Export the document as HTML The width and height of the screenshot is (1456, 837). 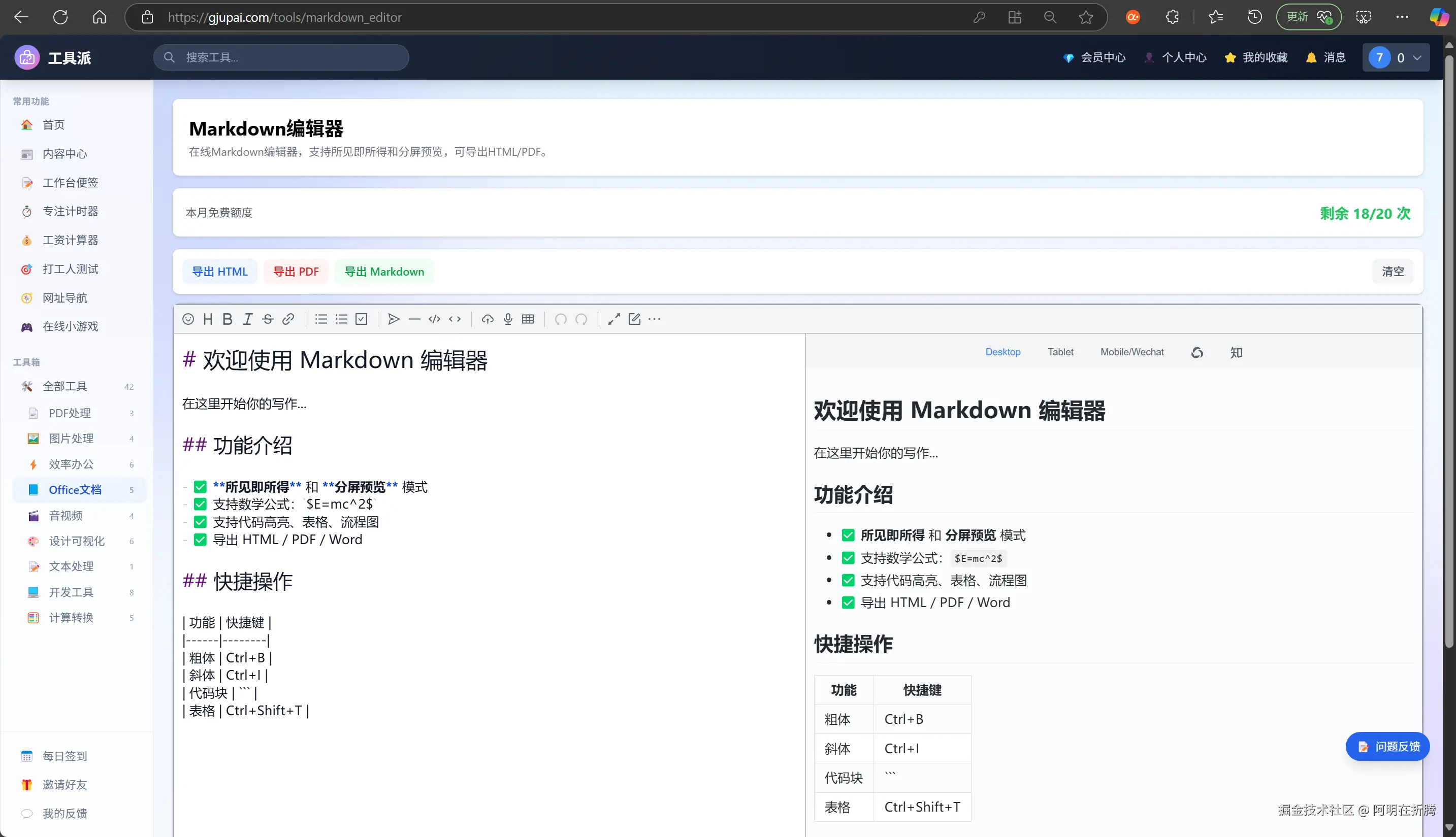click(220, 272)
